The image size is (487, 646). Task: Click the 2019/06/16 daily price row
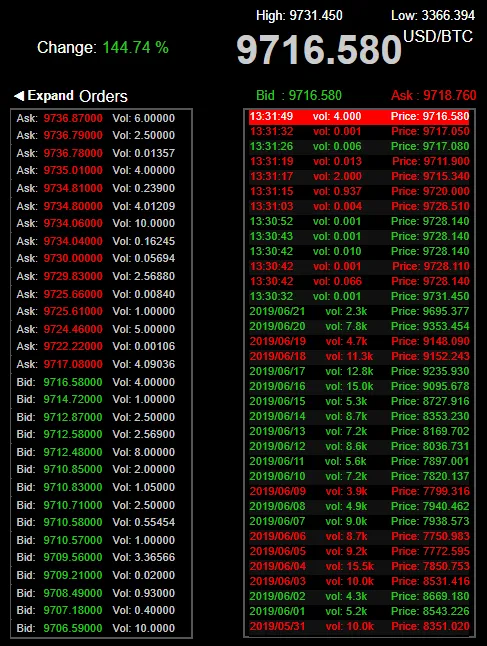pyautogui.click(x=359, y=386)
